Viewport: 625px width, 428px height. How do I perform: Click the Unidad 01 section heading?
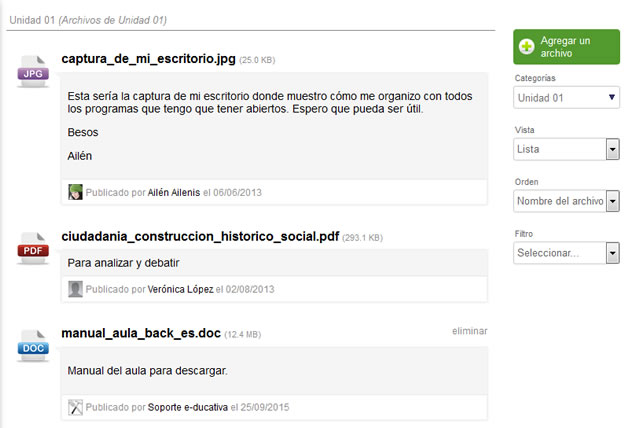coord(88,20)
